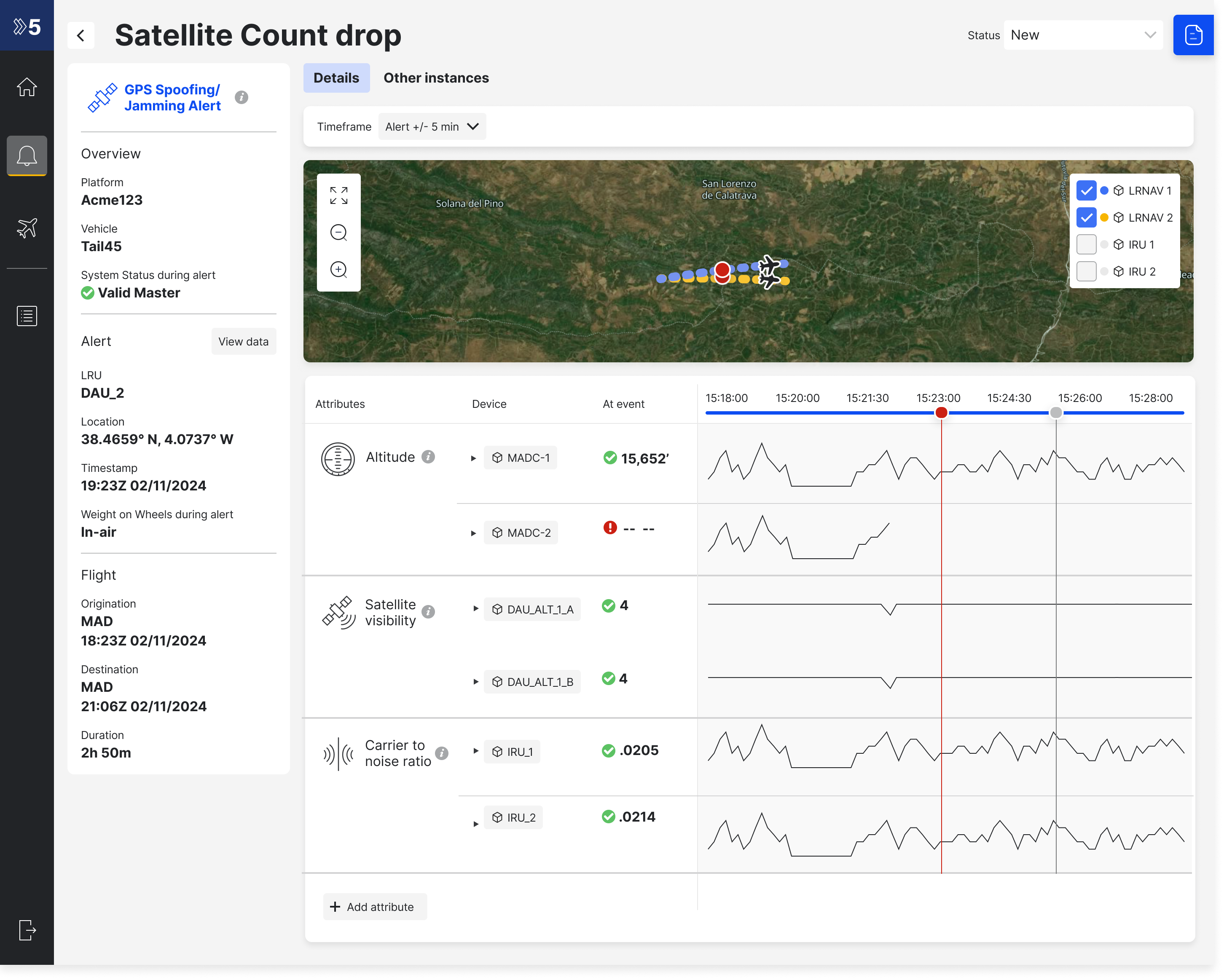Click the document/report icon in sidebar
Image resolution: width=1224 pixels, height=980 pixels.
pyautogui.click(x=26, y=316)
